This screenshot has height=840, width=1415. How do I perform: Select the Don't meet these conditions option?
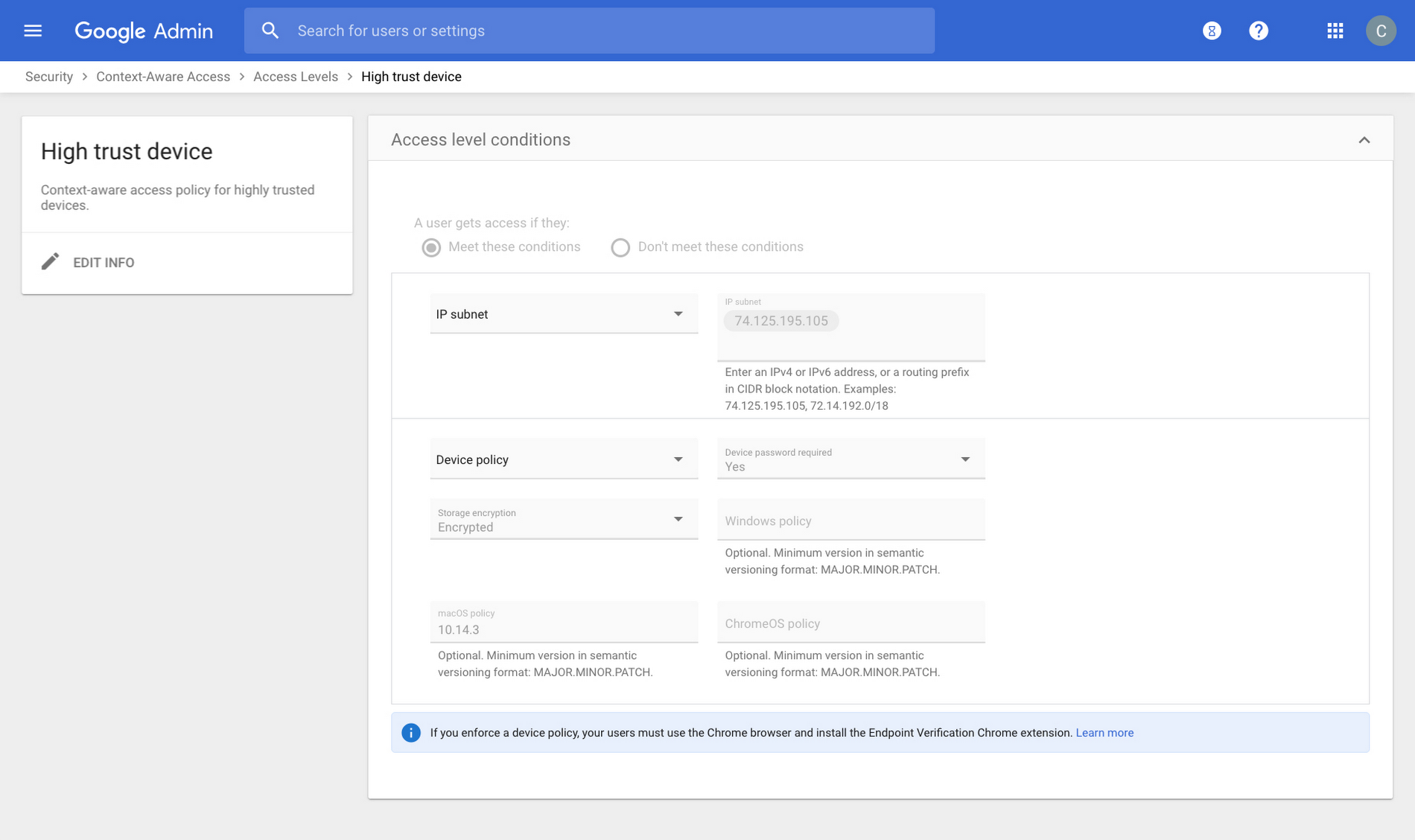click(x=620, y=246)
